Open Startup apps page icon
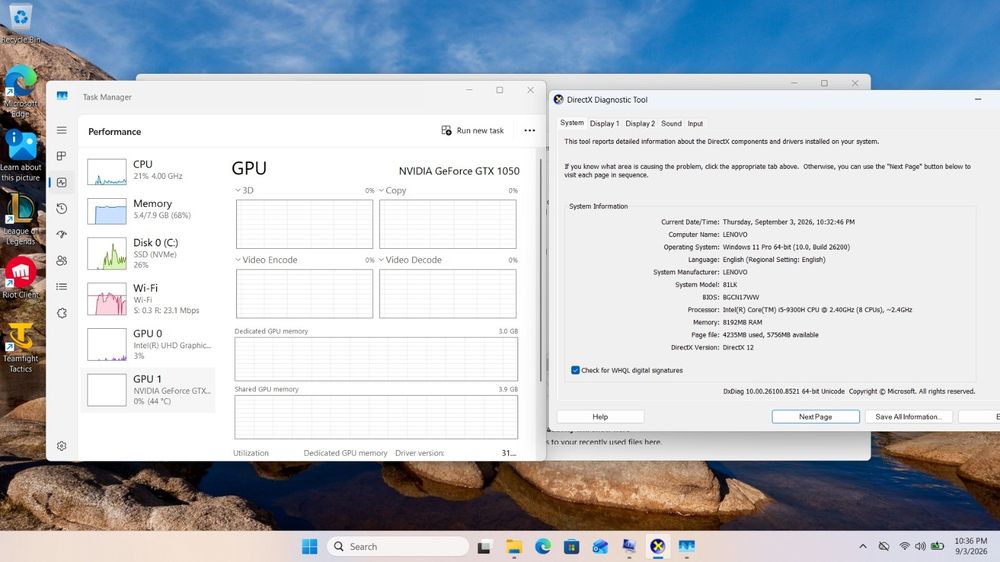 coord(62,235)
